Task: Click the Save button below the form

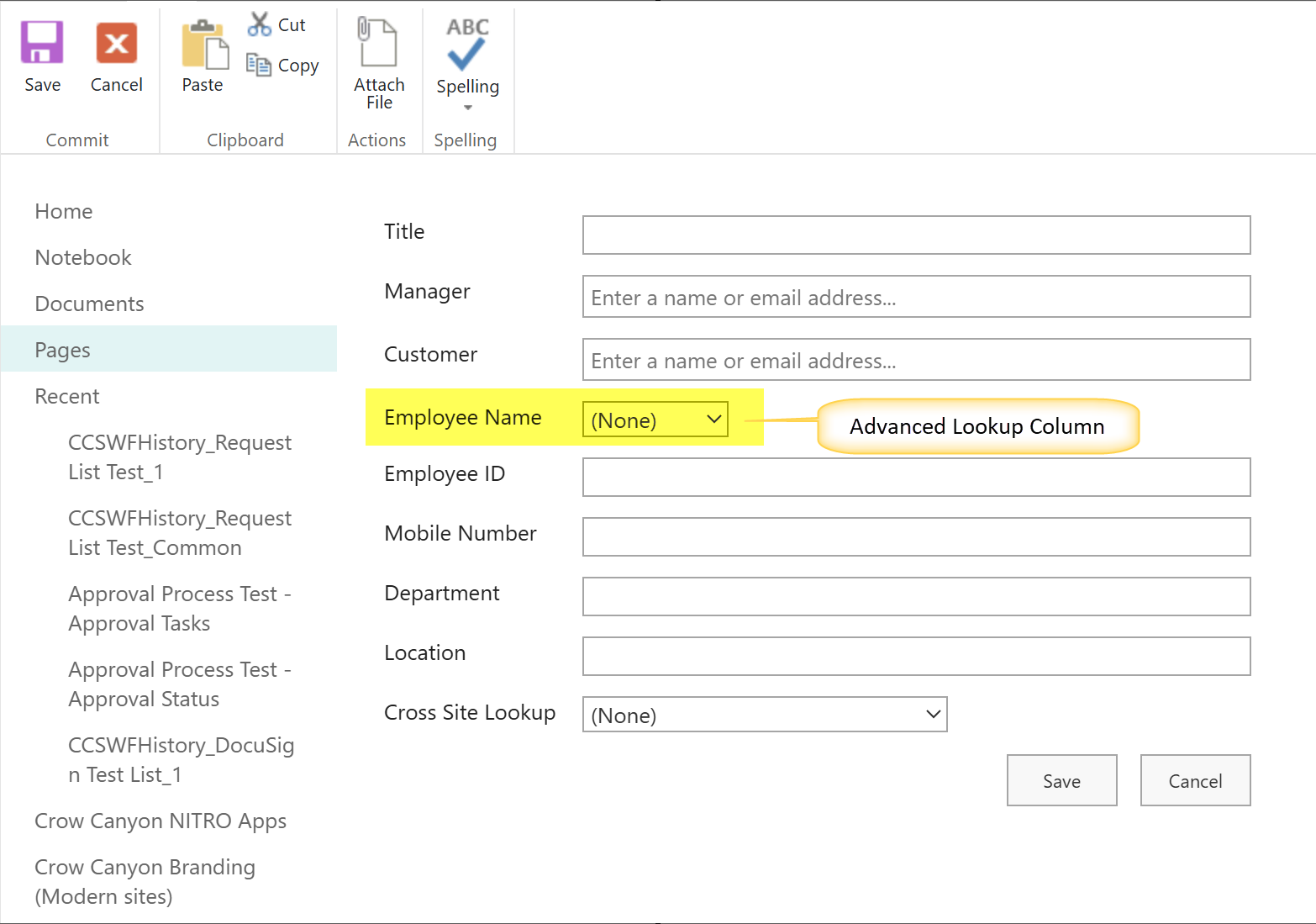Action: pos(1062,780)
